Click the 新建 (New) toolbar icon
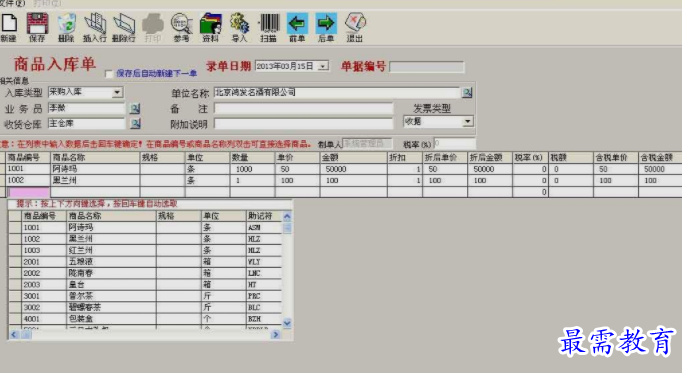This screenshot has height=373, width=682. (9, 27)
